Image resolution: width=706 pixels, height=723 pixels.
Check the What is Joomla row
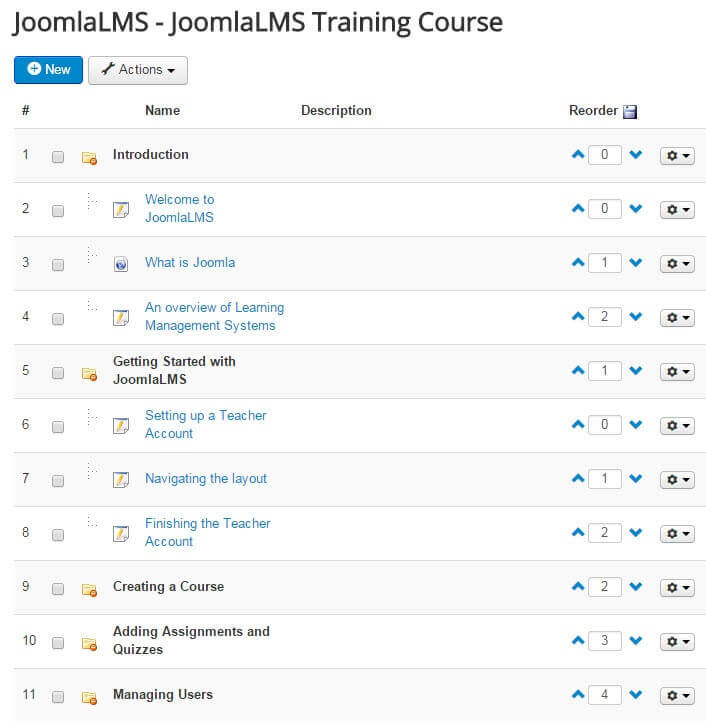(x=58, y=265)
